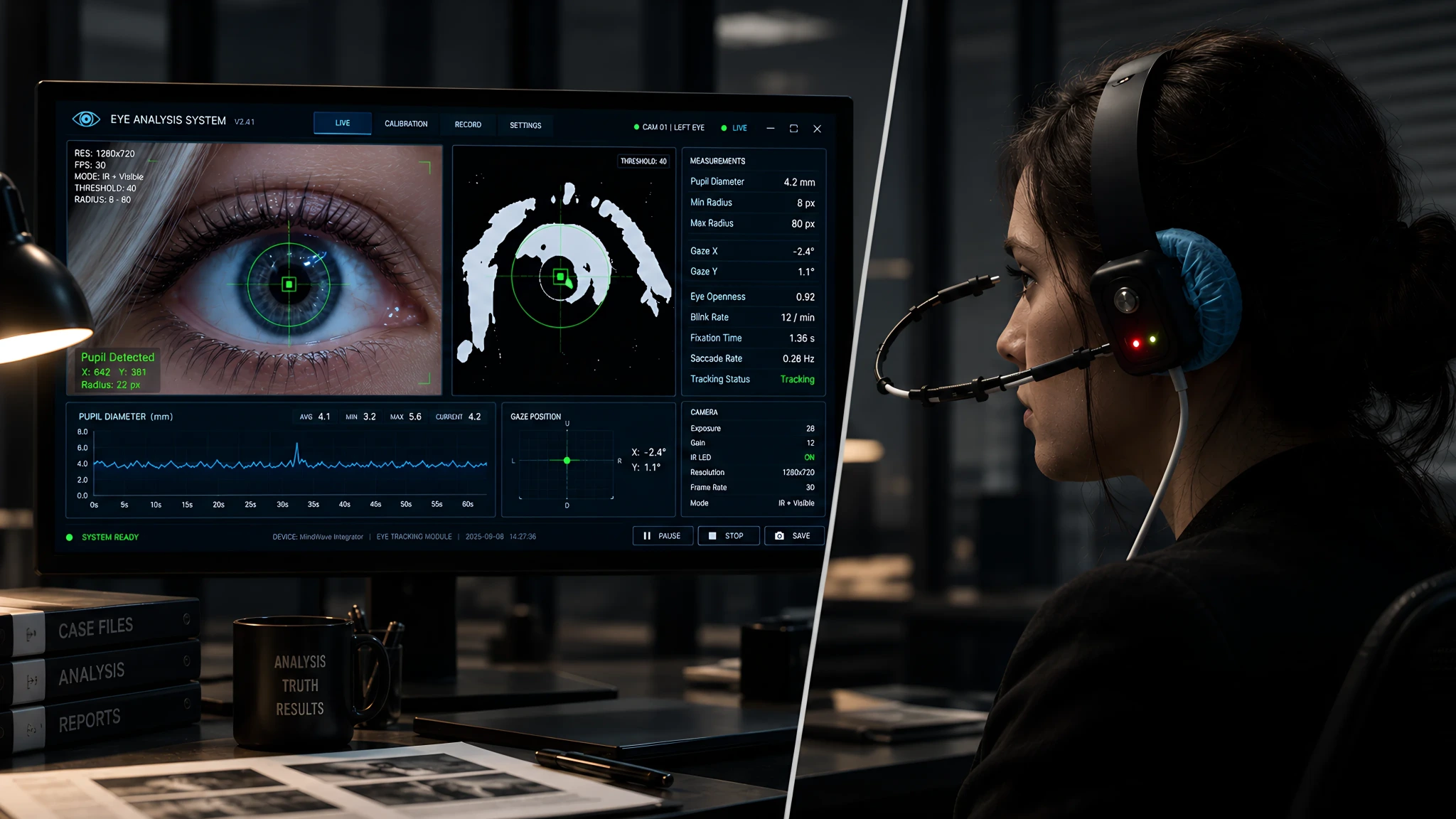Open the CALIBRATION tab
This screenshot has width=1456, height=819.
406,124
